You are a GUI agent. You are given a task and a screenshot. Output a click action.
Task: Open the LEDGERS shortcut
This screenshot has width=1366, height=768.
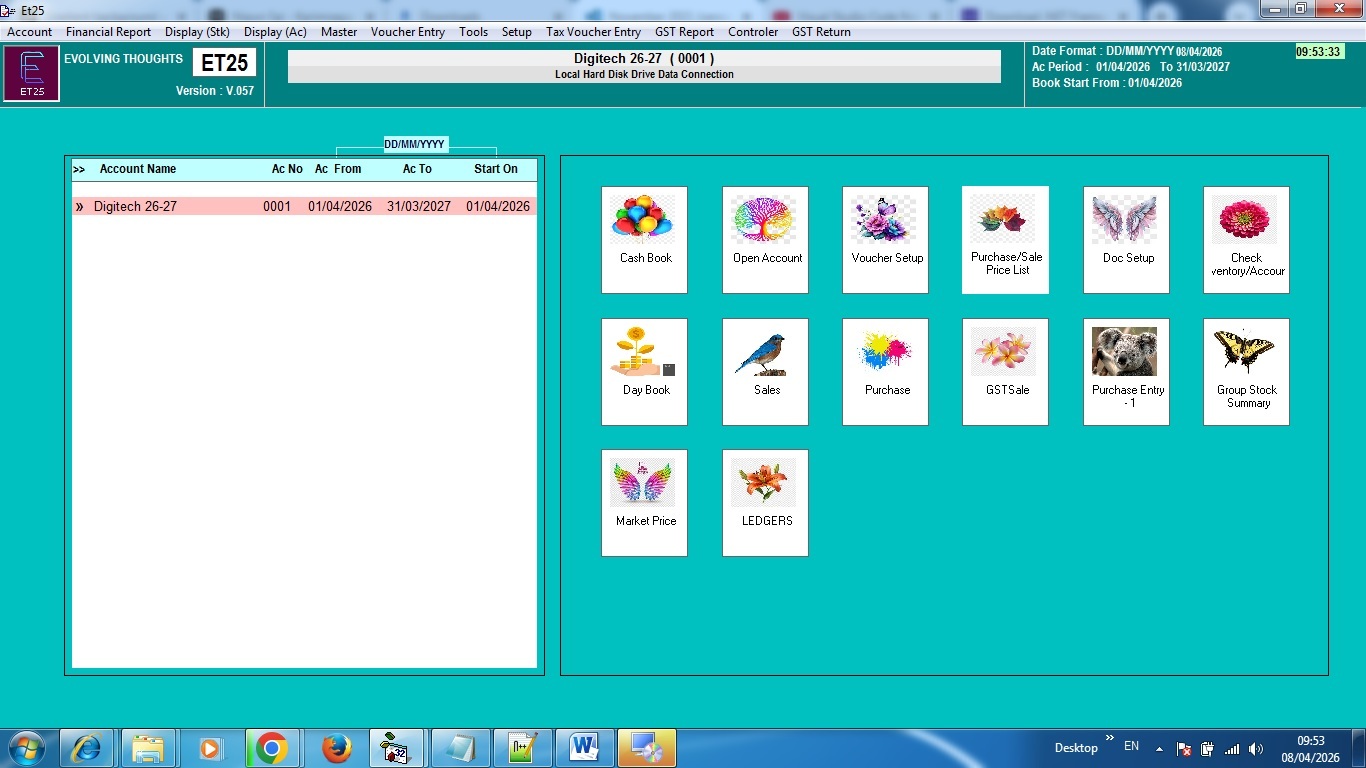(765, 502)
